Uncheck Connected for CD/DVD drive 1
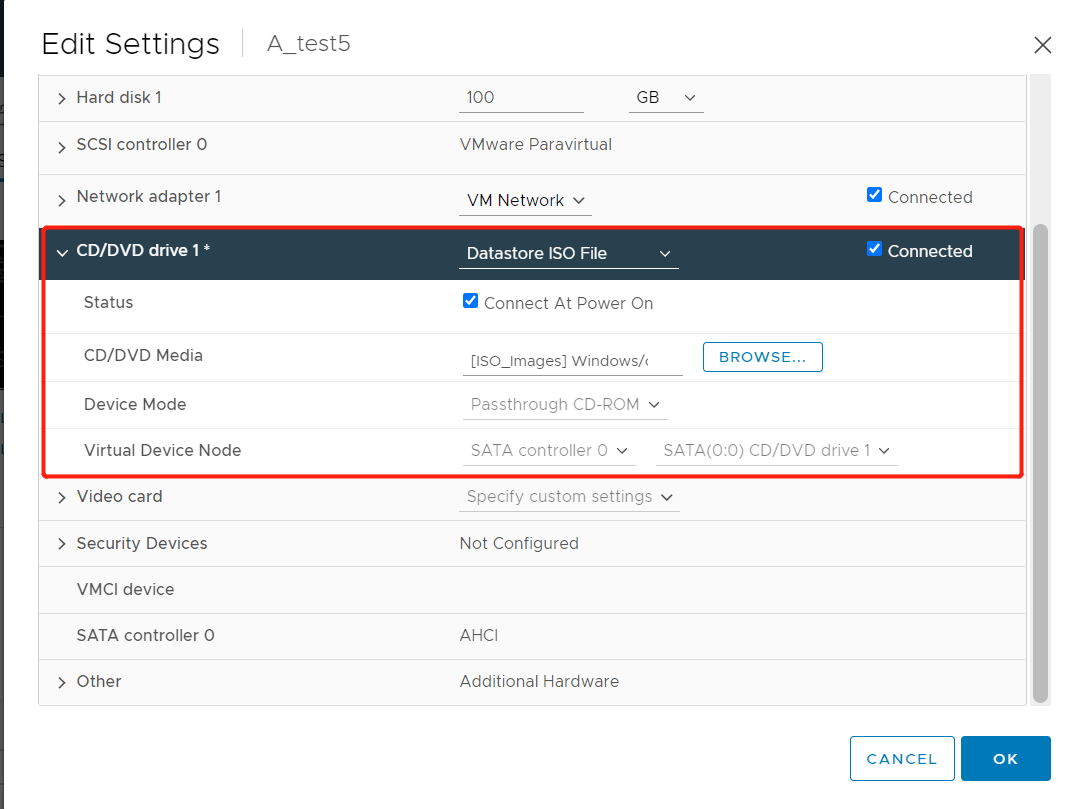This screenshot has height=809, width=1079. click(874, 249)
